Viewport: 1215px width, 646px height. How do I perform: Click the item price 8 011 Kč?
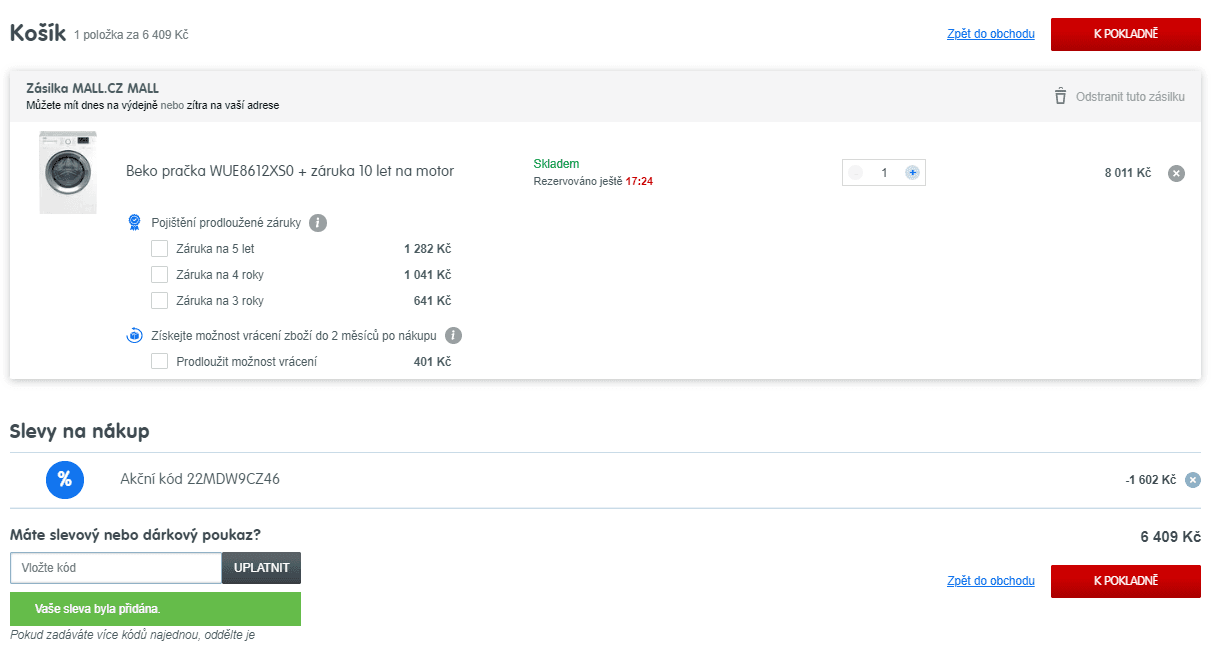pyautogui.click(x=1128, y=173)
